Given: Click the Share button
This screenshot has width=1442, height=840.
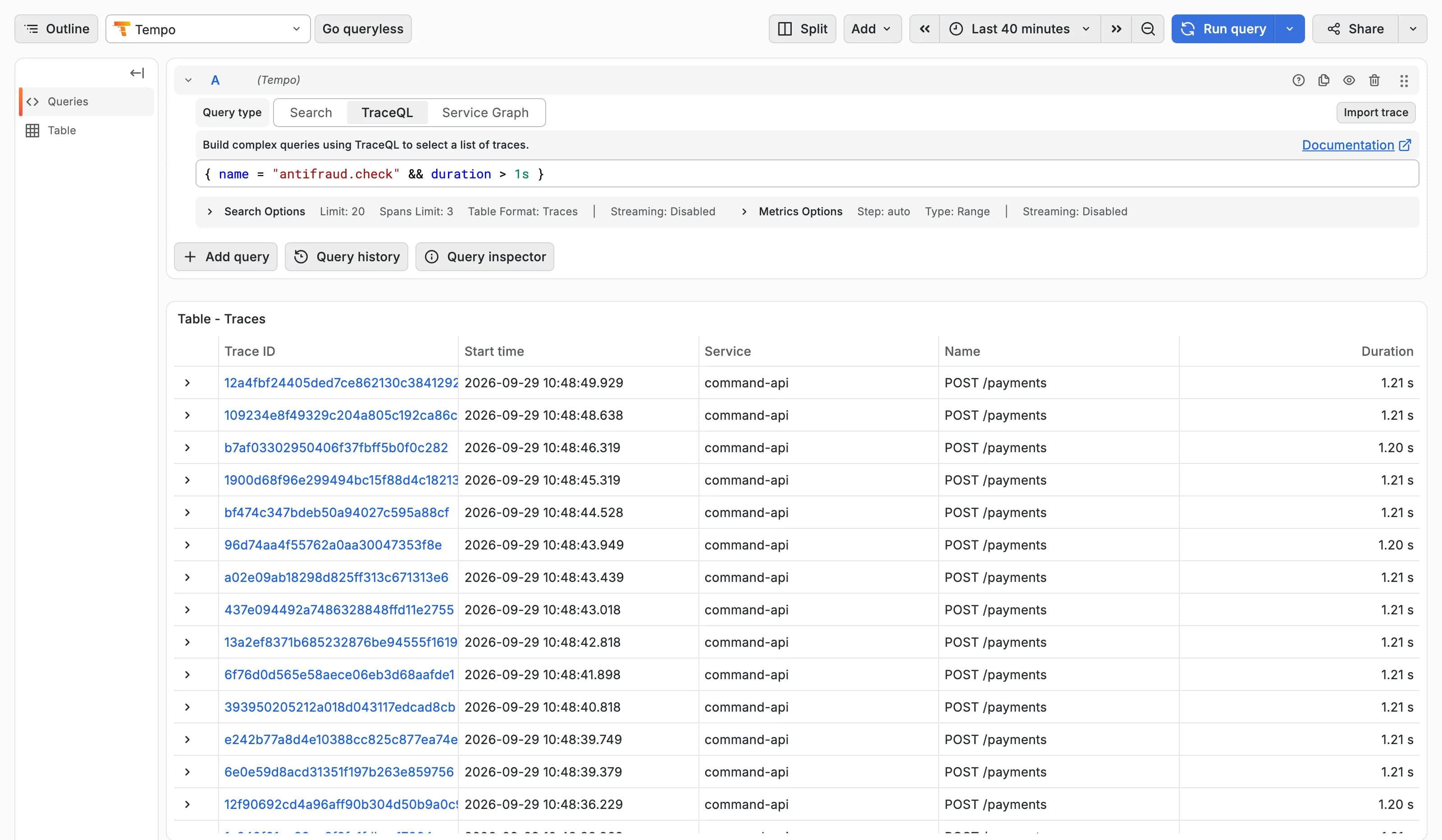Looking at the screenshot, I should [x=1355, y=28].
